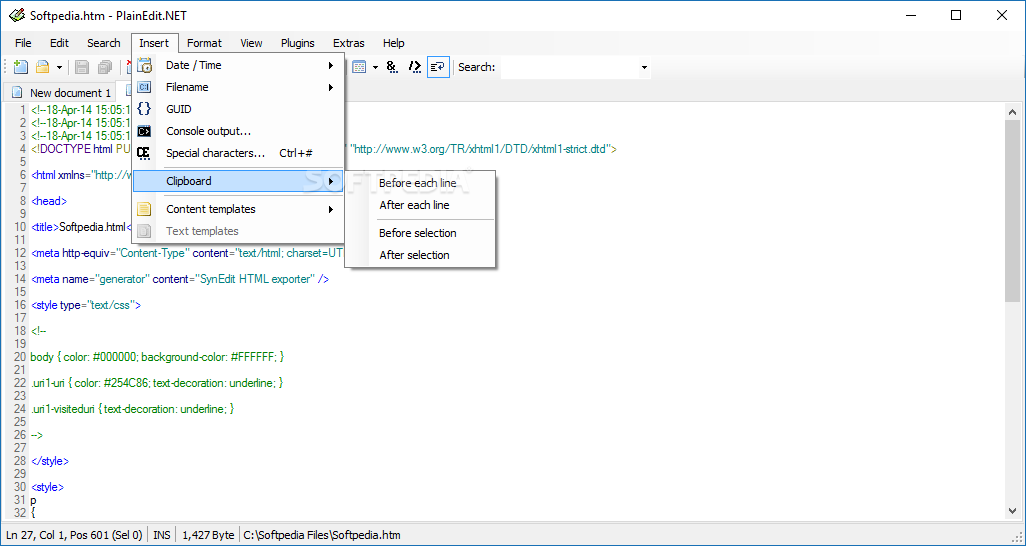This screenshot has width=1026, height=546.
Task: Click the line 22 .uri1-uri rule
Action: pyautogui.click(x=157, y=383)
